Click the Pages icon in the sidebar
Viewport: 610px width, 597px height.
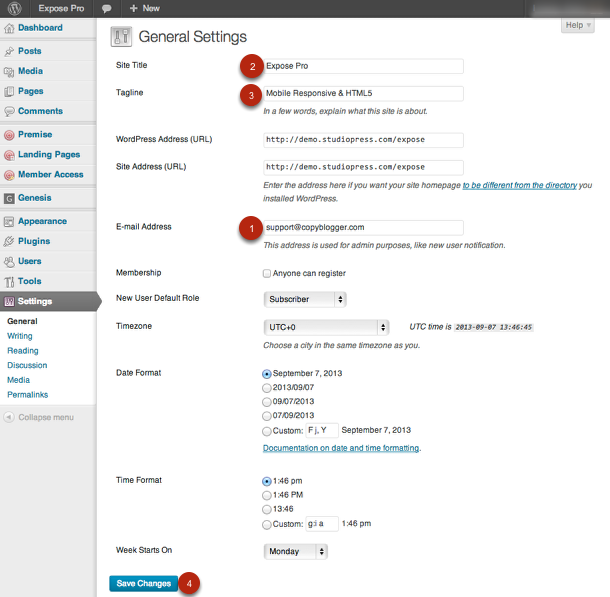pos(9,92)
